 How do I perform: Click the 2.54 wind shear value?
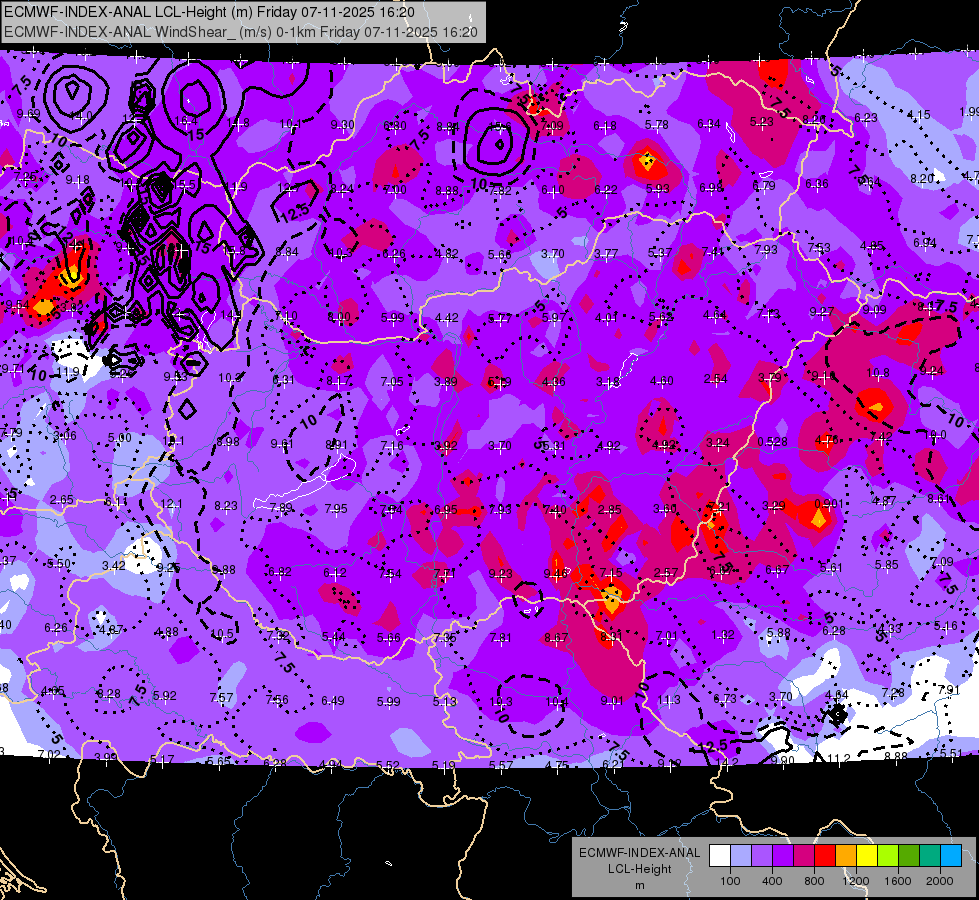(716, 379)
